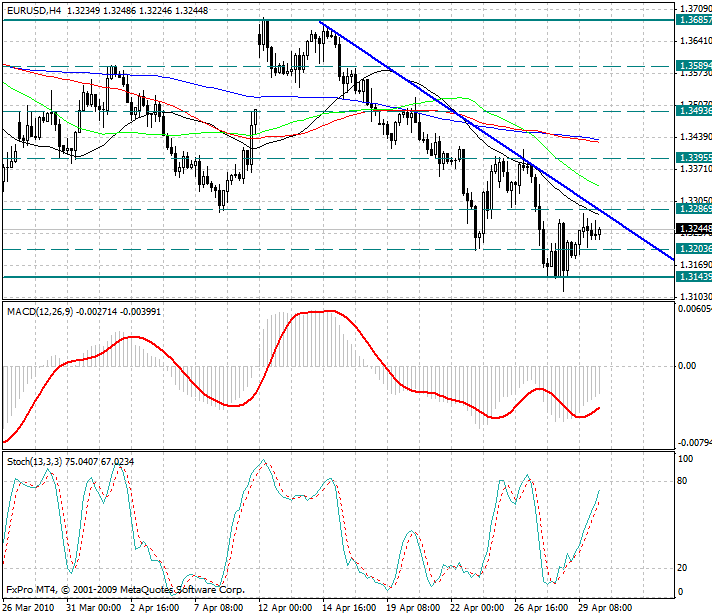Select the 1.3143 support level label

694,277
